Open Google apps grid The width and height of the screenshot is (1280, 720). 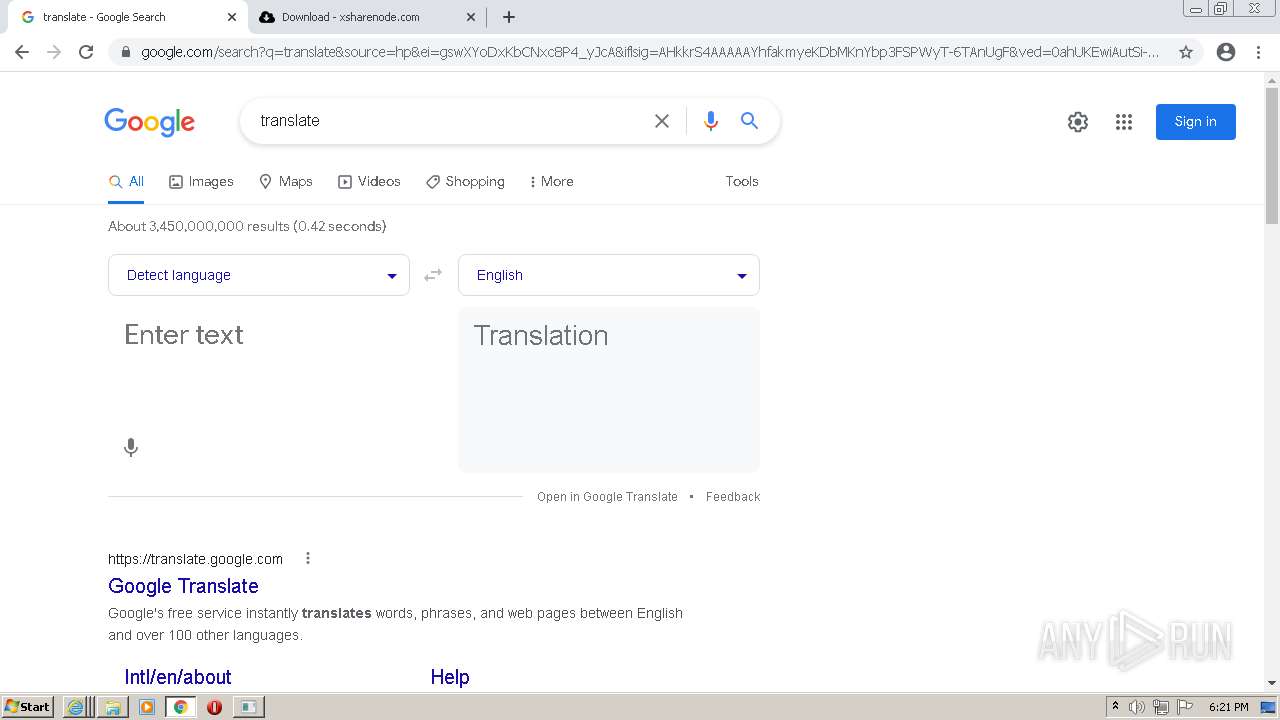click(1124, 122)
